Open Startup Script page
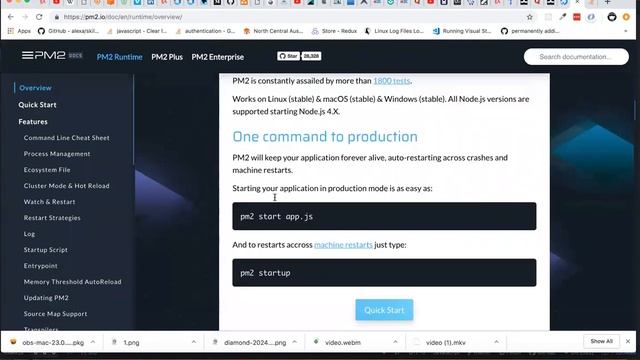This screenshot has width=640, height=360. pos(46,250)
